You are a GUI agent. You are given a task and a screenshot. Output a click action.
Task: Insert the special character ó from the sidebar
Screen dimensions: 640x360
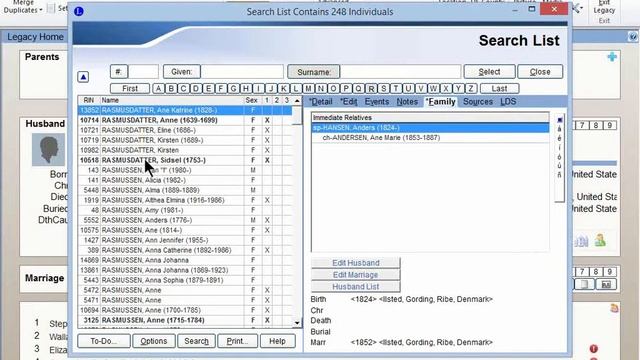(559, 157)
